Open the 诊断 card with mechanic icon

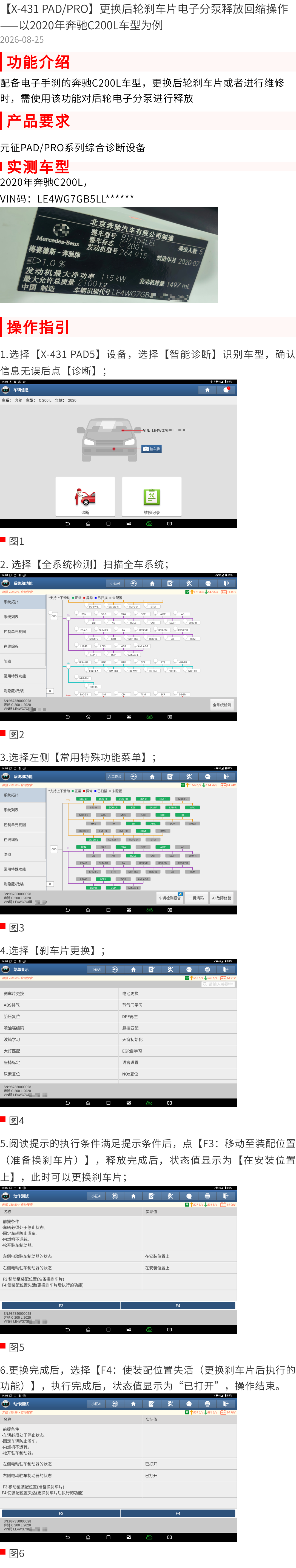tap(85, 497)
